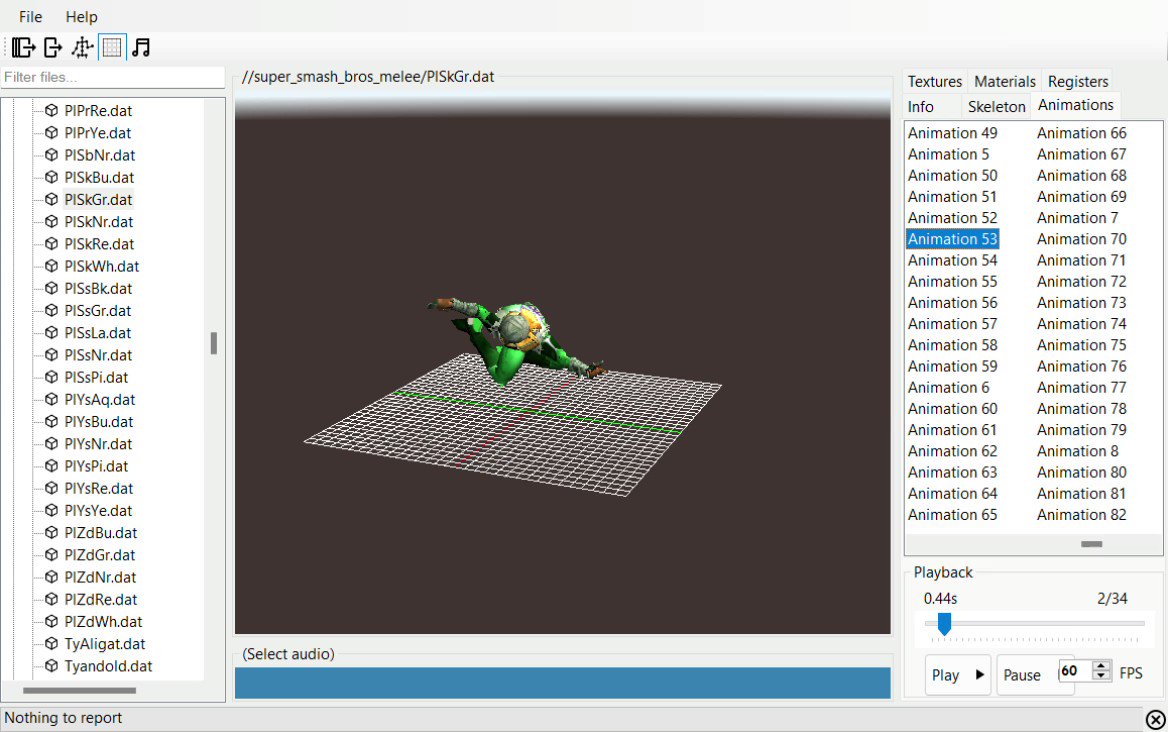
Task: Click the FPS value input field
Action: pyautogui.click(x=1075, y=671)
